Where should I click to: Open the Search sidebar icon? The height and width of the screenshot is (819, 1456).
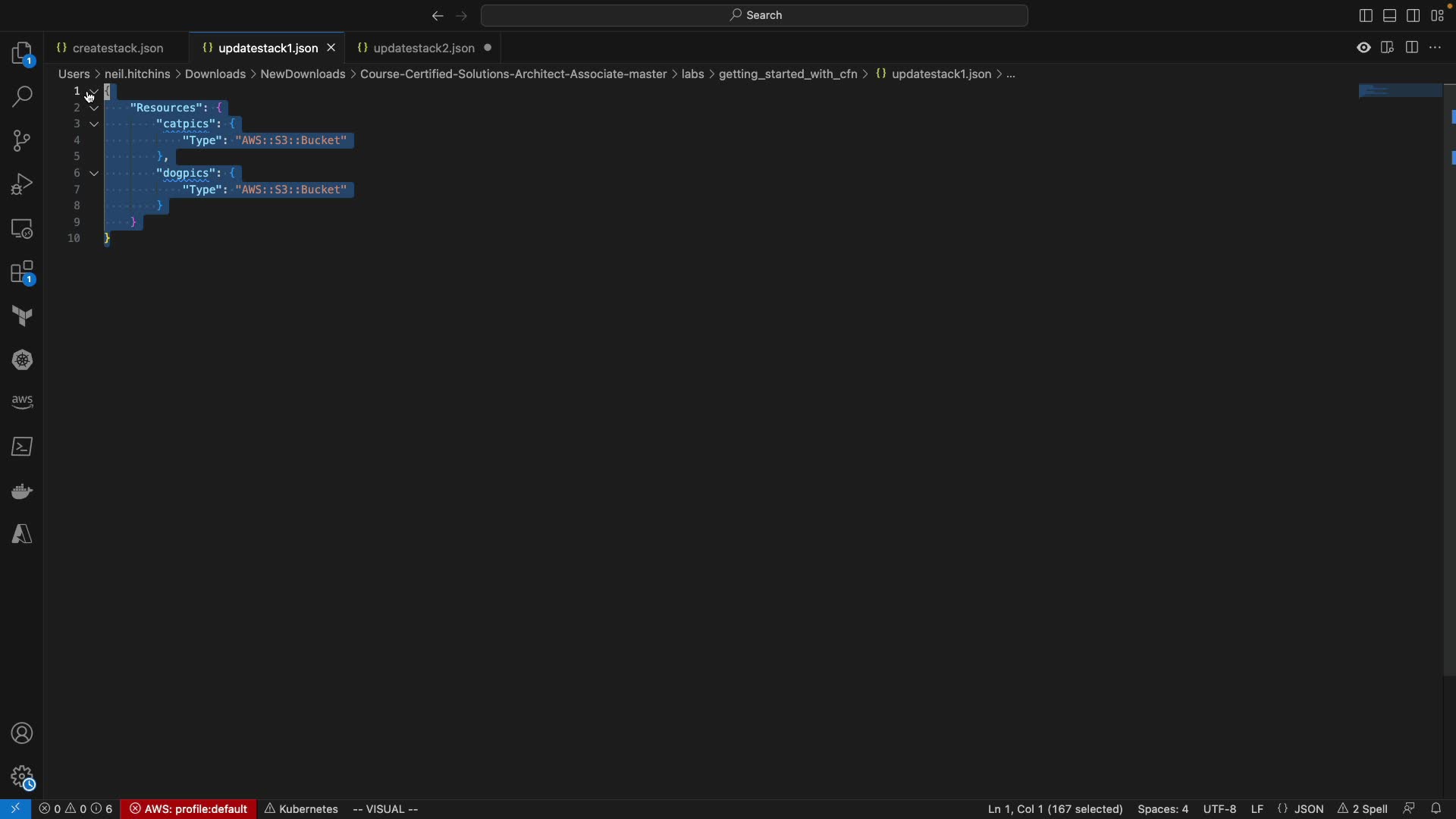pyautogui.click(x=23, y=97)
